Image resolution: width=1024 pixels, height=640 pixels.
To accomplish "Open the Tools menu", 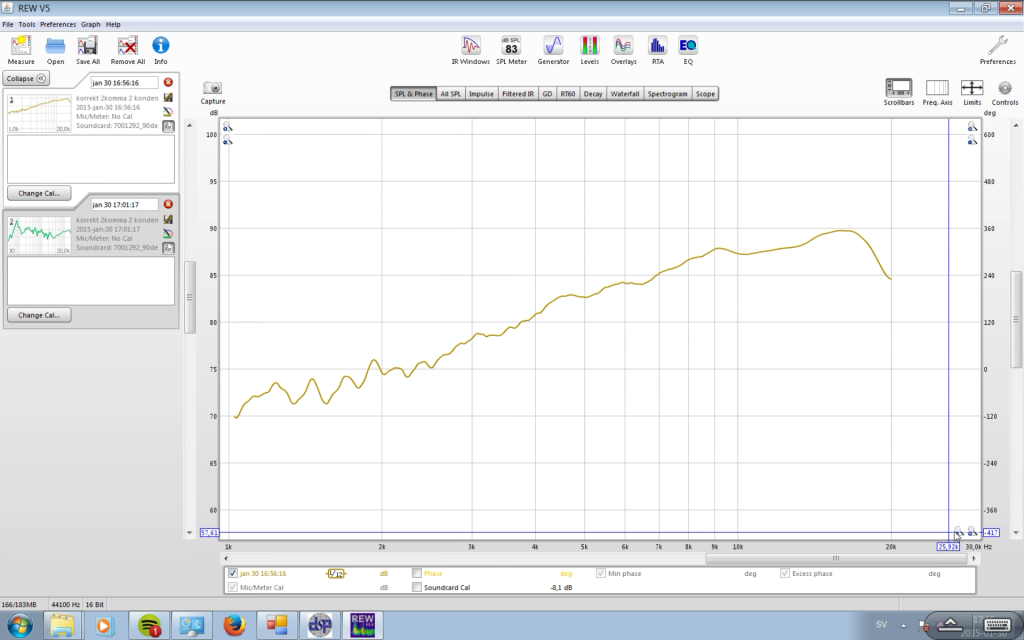I will coord(27,24).
